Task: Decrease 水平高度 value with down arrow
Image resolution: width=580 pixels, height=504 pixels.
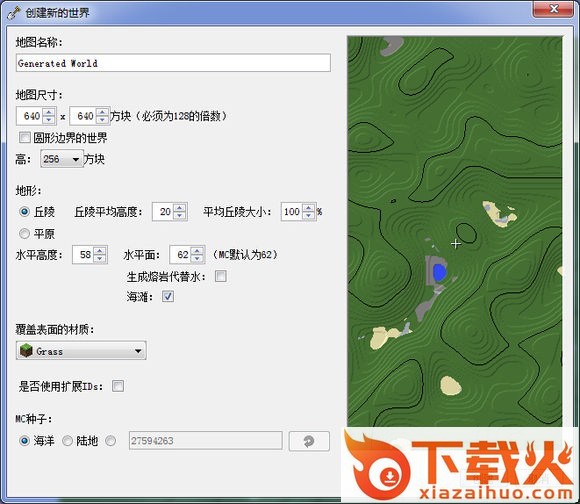Action: click(100, 259)
